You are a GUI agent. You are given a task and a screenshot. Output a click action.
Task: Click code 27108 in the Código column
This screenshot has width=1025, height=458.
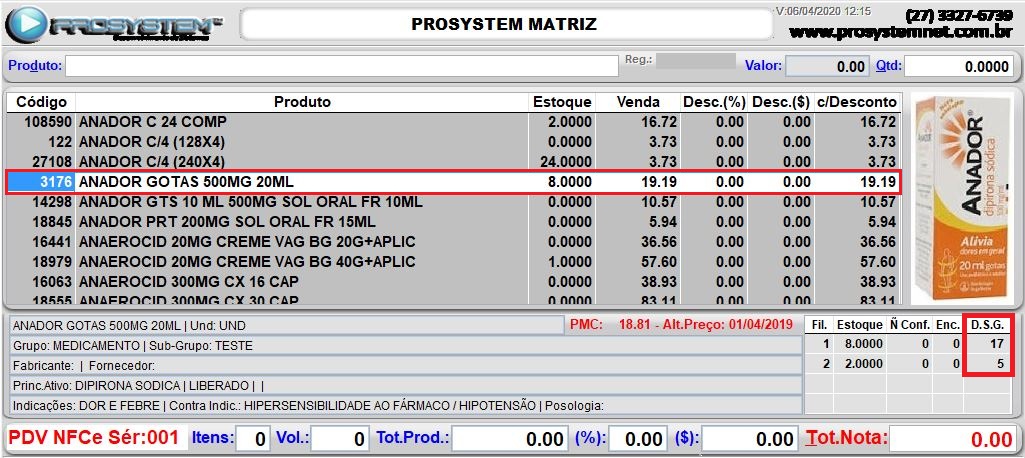click(52, 162)
